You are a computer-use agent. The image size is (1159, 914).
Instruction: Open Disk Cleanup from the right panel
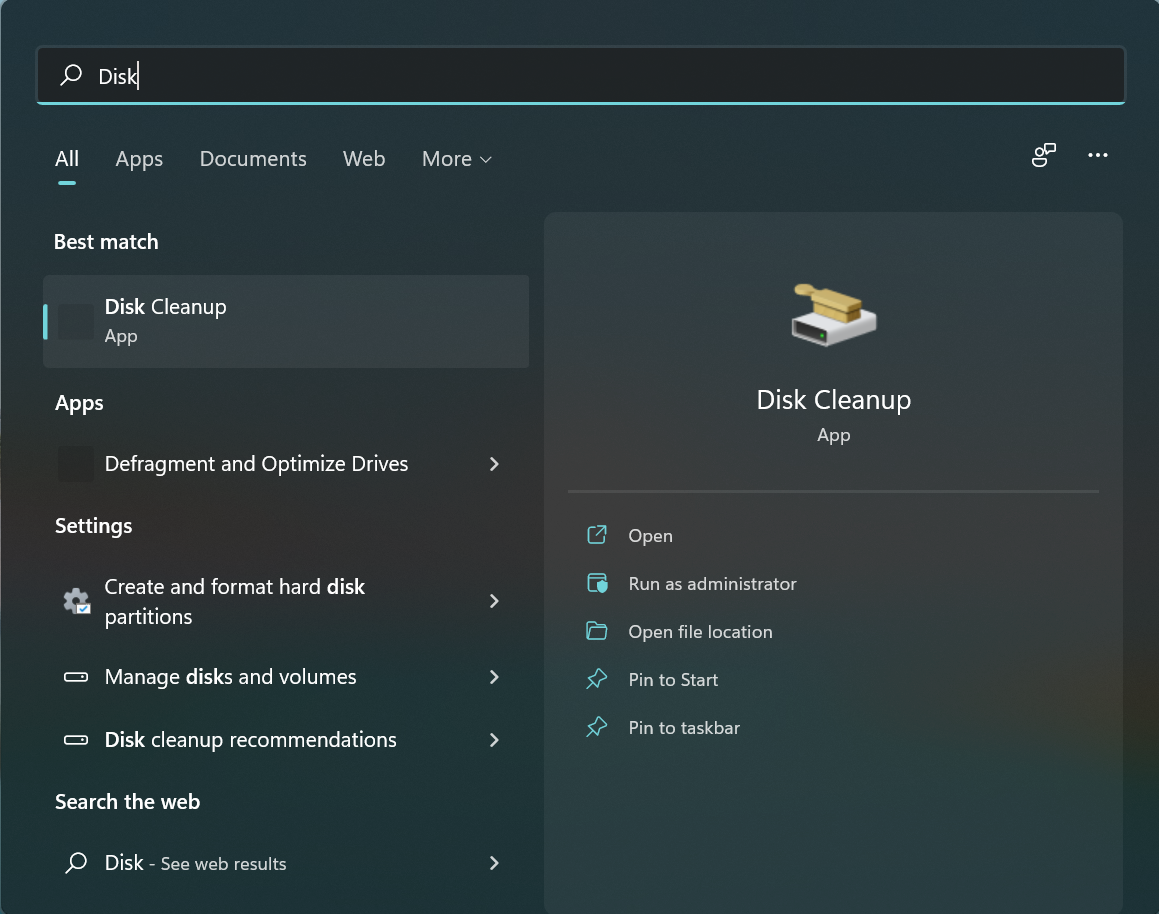click(x=650, y=536)
